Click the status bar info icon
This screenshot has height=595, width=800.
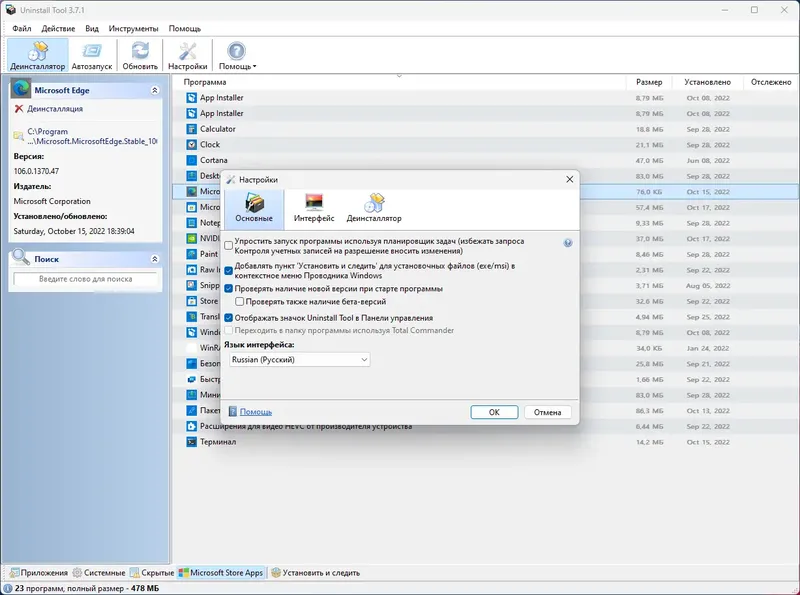[x=8, y=588]
